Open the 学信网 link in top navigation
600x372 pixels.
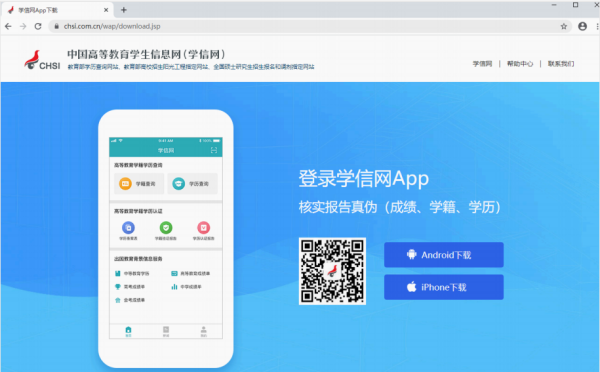[x=482, y=64]
